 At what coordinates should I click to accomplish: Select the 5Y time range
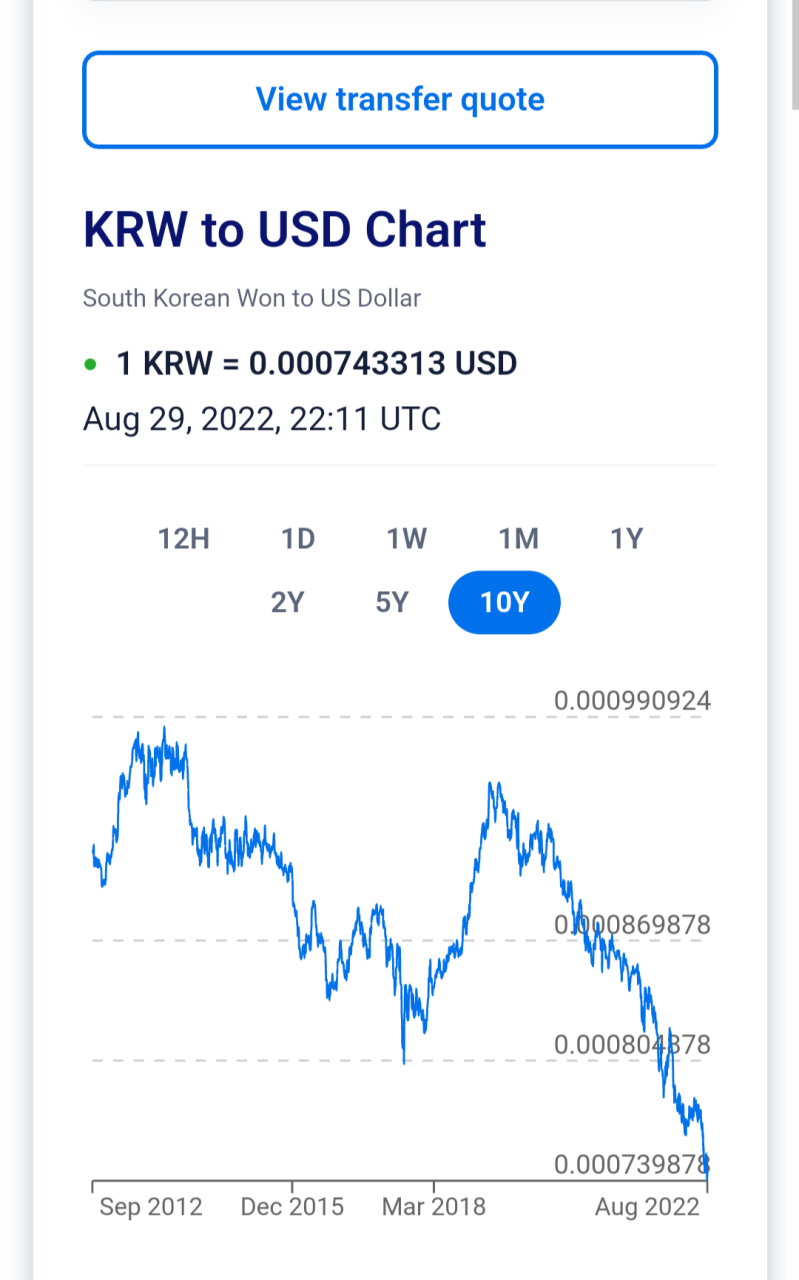(x=392, y=603)
